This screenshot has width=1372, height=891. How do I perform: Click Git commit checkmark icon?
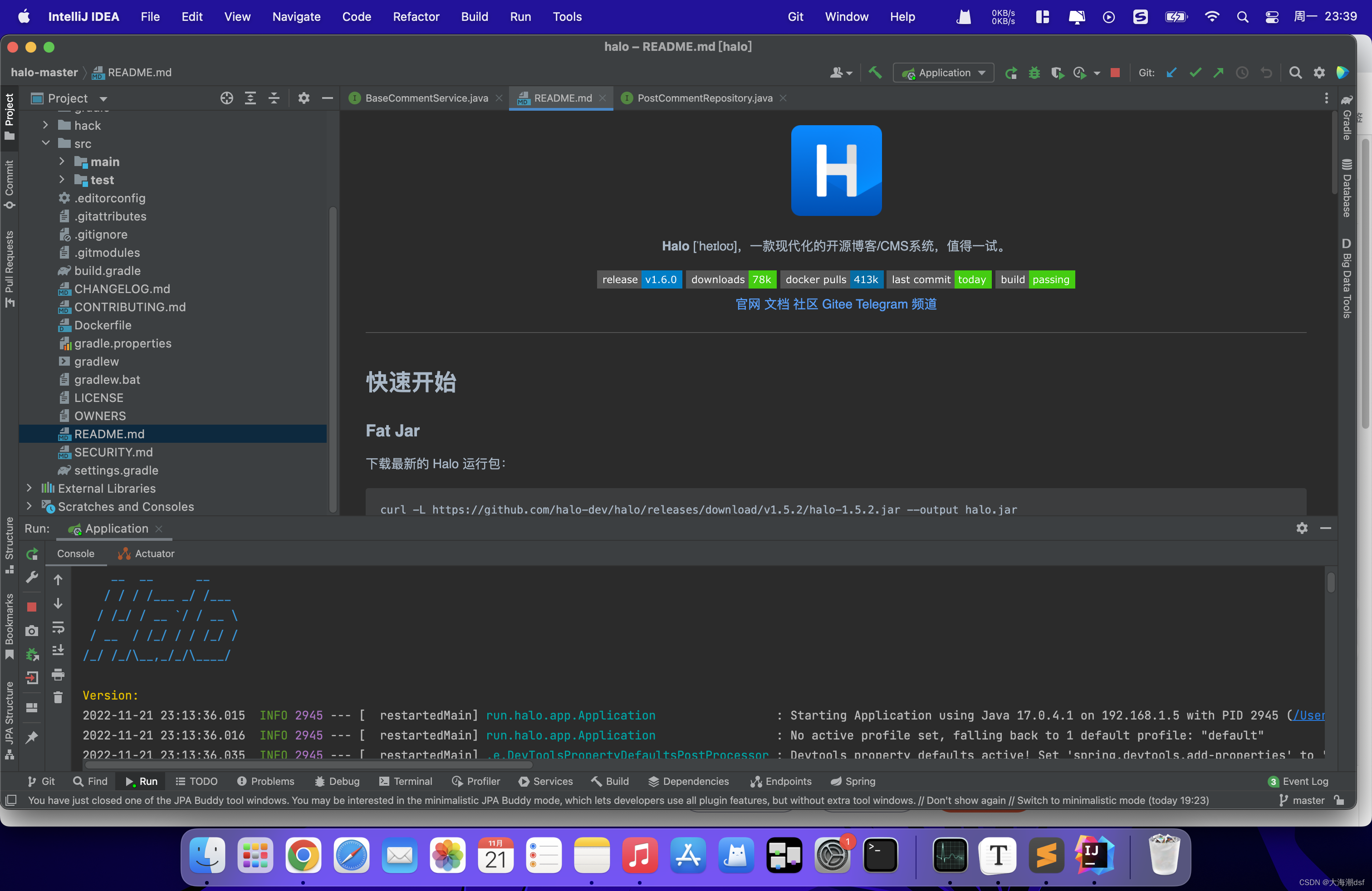pos(1195,73)
